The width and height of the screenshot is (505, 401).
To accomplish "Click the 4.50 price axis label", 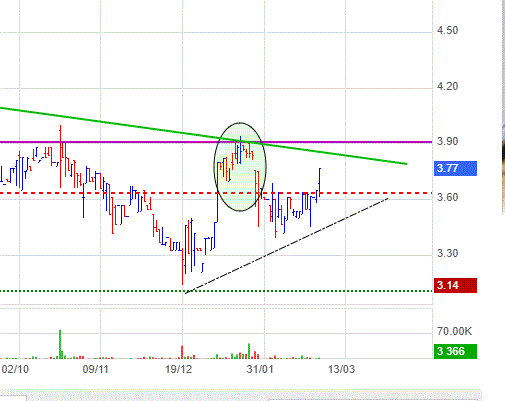I will point(448,30).
